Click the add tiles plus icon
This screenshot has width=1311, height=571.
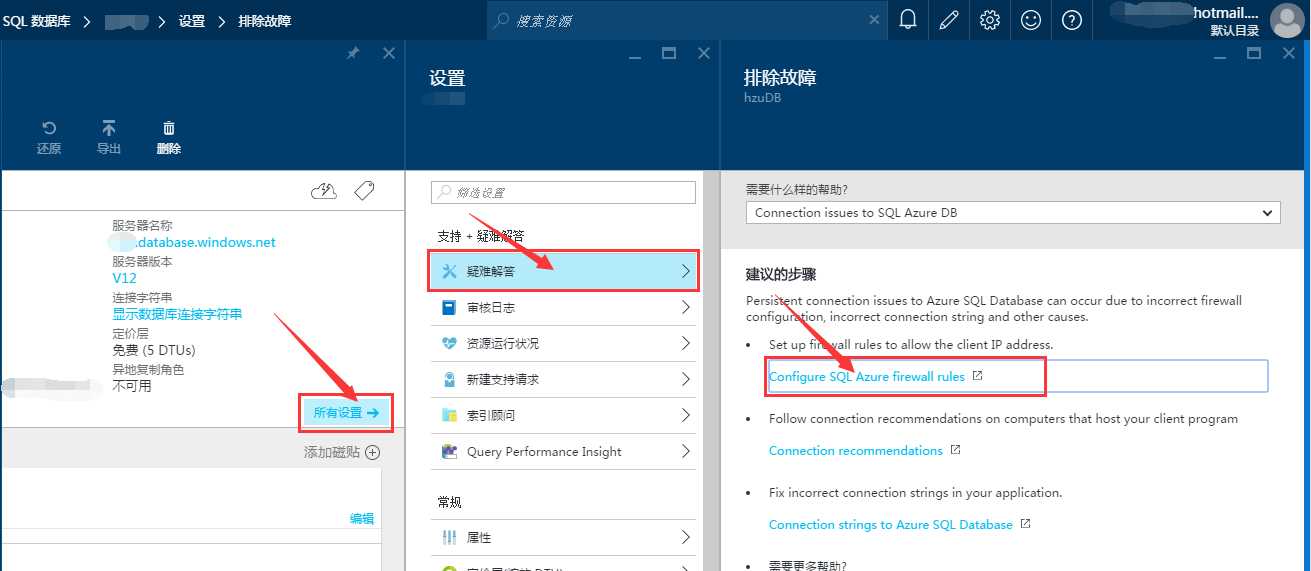pos(372,452)
